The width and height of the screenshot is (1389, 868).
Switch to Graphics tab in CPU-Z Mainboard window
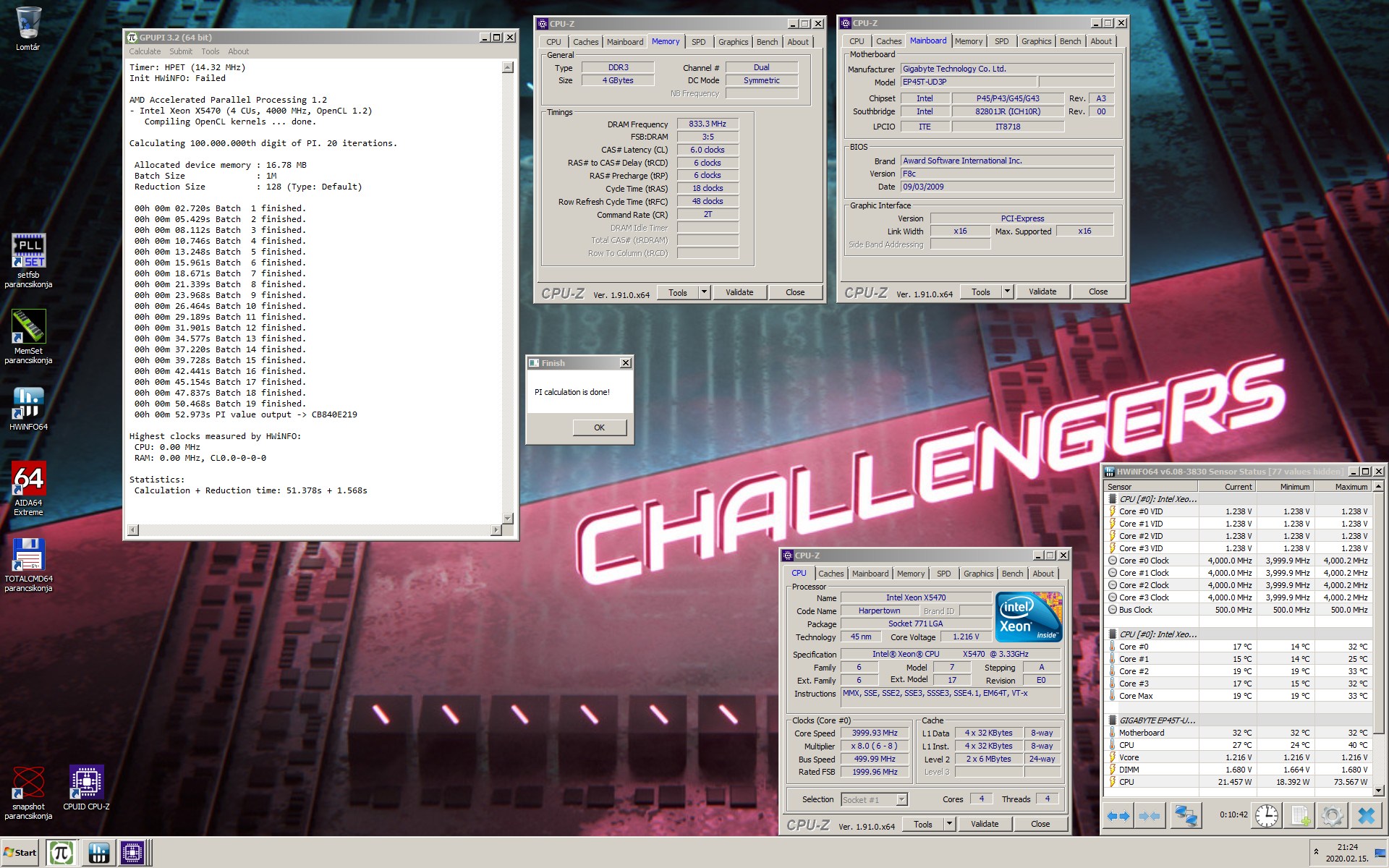click(x=1036, y=41)
